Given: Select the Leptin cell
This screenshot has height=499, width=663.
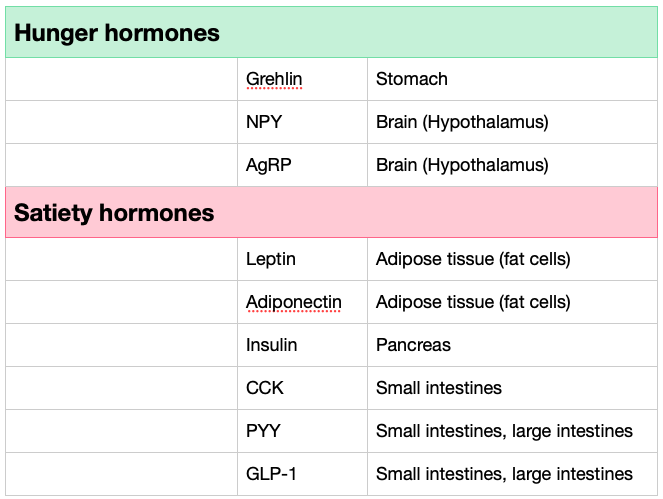Looking at the screenshot, I should pyautogui.click(x=302, y=259).
